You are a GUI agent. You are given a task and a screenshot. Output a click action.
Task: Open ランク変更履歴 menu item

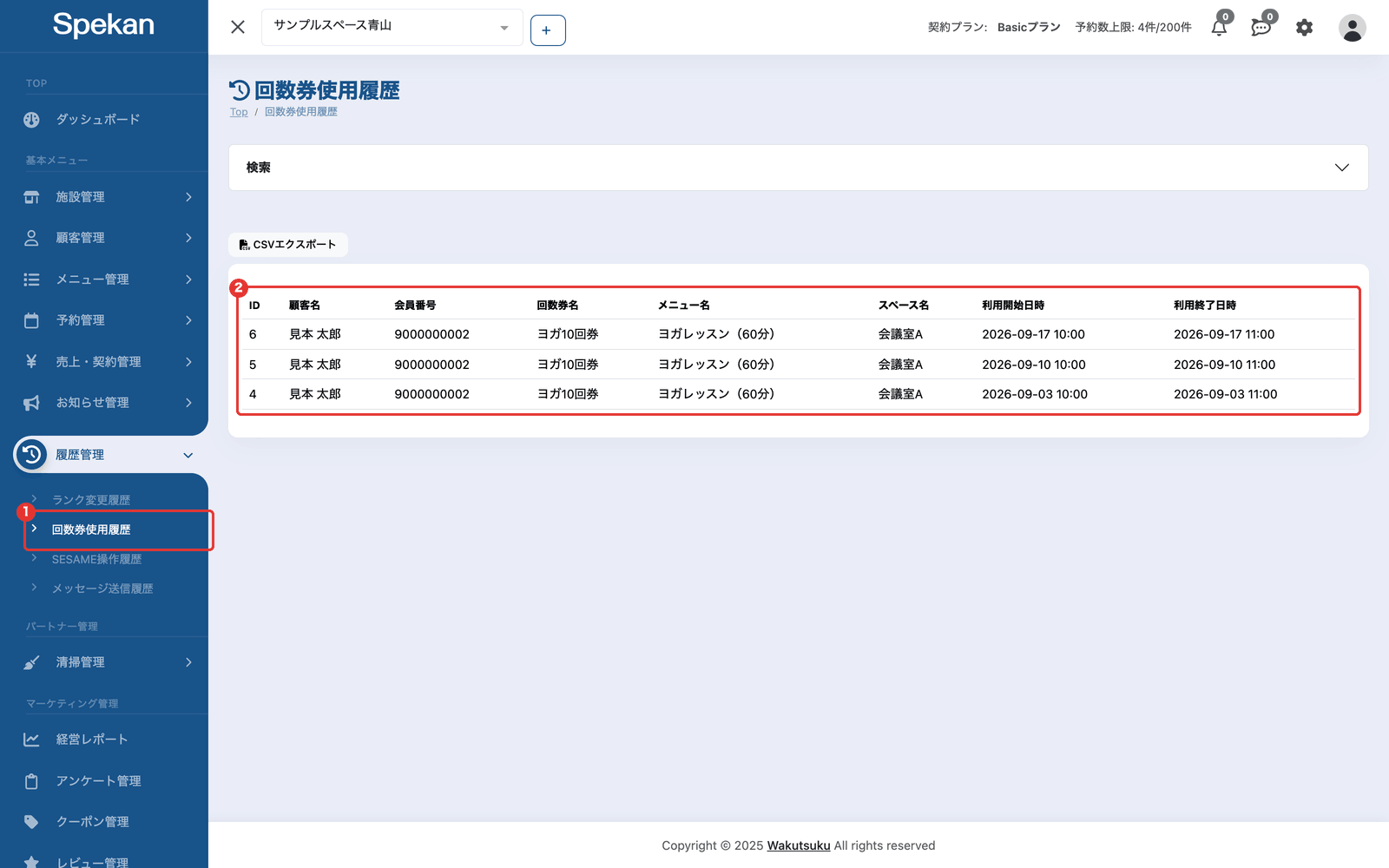coord(91,500)
